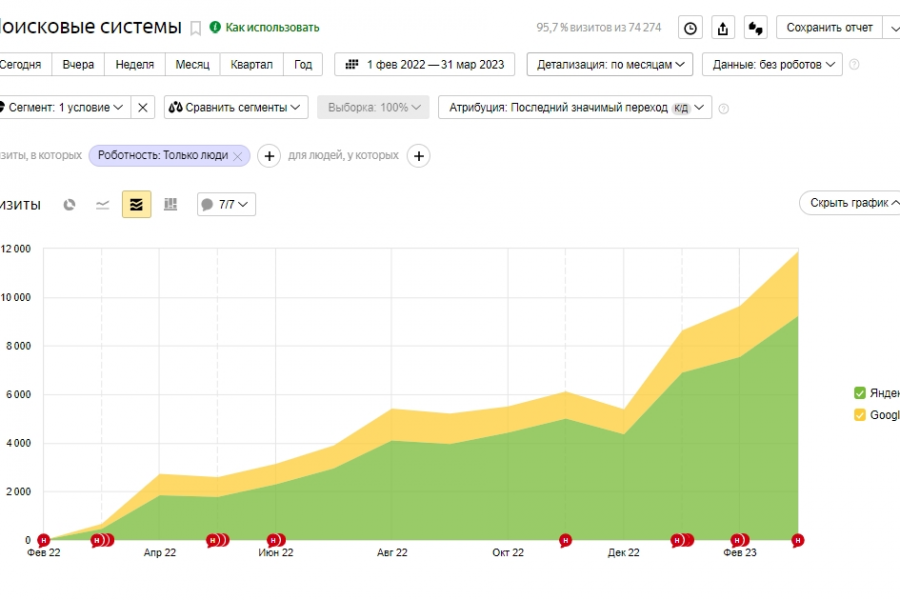The width and height of the screenshot is (900, 600).
Task: Switch to column chart view
Action: 170,205
